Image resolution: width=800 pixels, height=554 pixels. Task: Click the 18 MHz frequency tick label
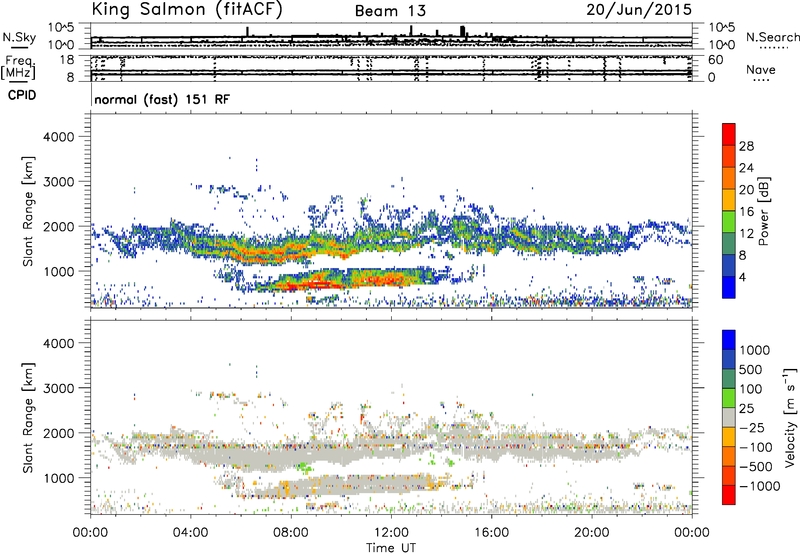[x=67, y=60]
